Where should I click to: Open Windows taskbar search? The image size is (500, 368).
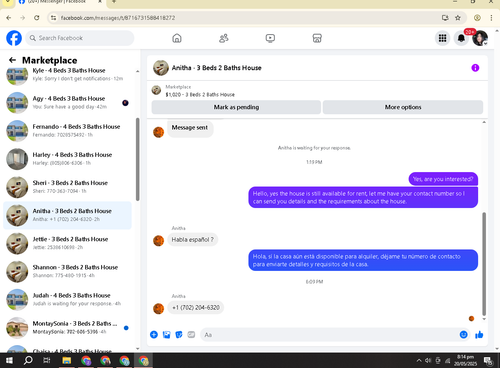coord(28,360)
